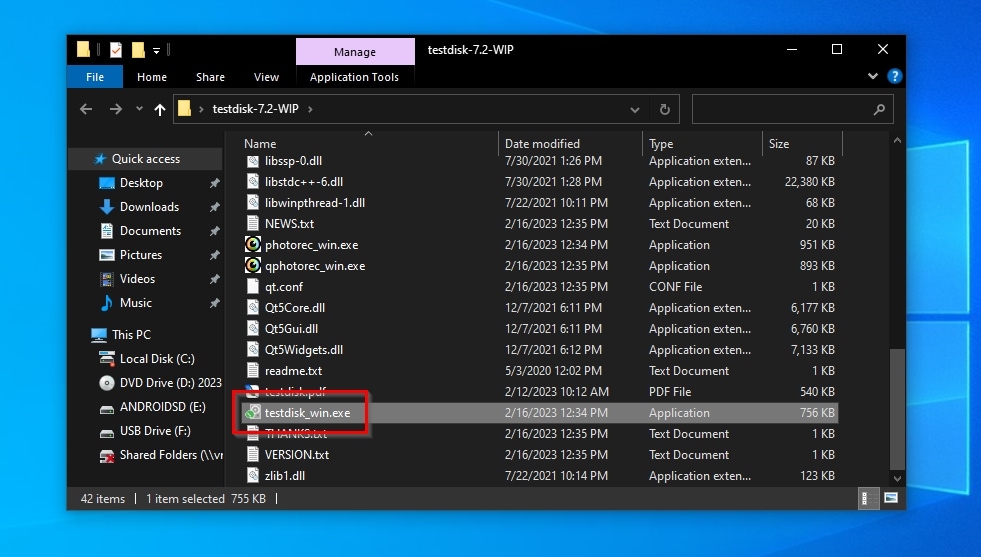Open the File menu
The image size is (981, 557).
point(95,77)
